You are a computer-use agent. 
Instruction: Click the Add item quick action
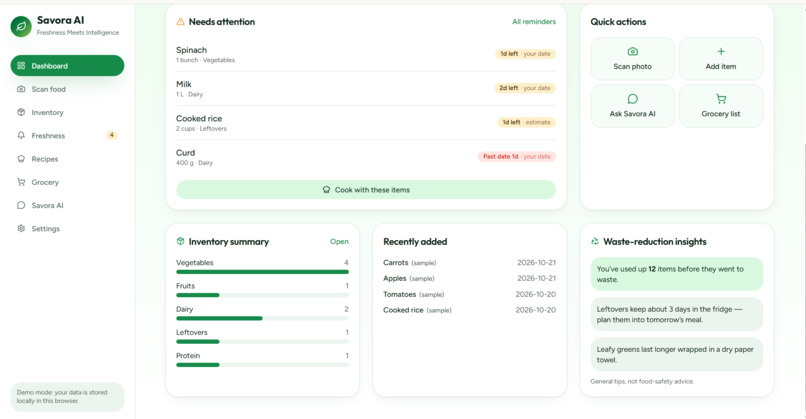click(x=721, y=59)
